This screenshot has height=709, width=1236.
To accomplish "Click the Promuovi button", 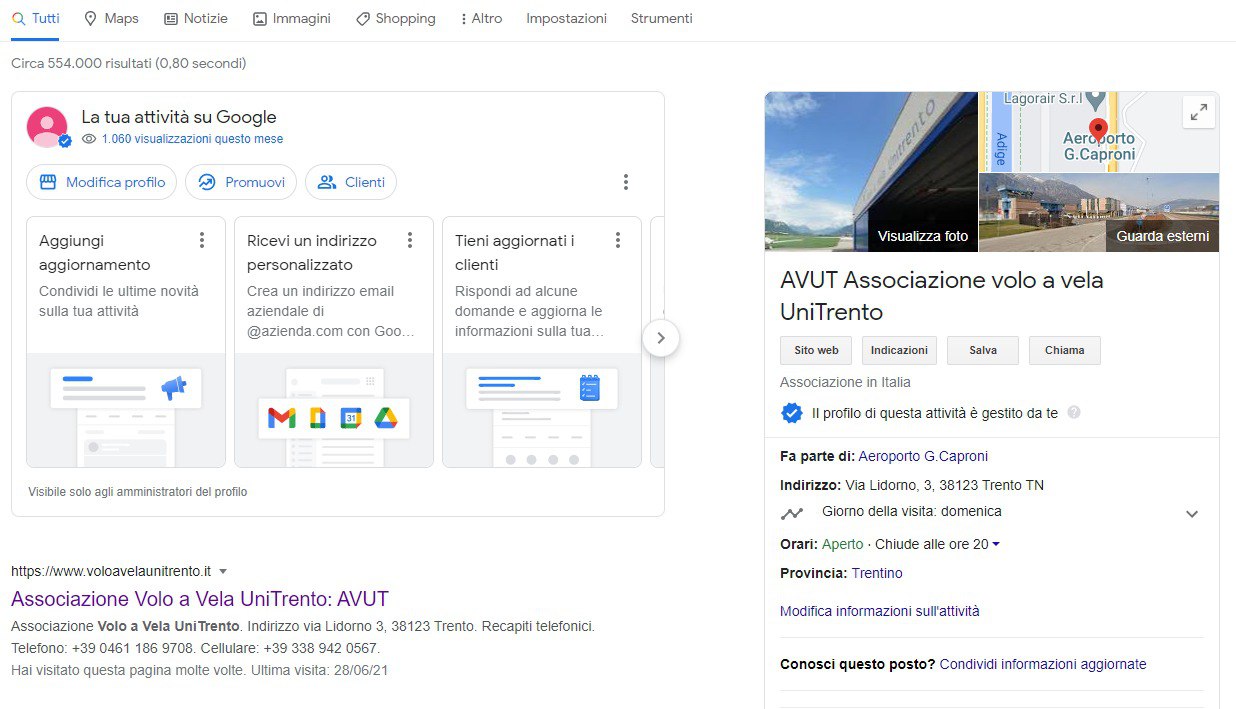I will coord(241,182).
